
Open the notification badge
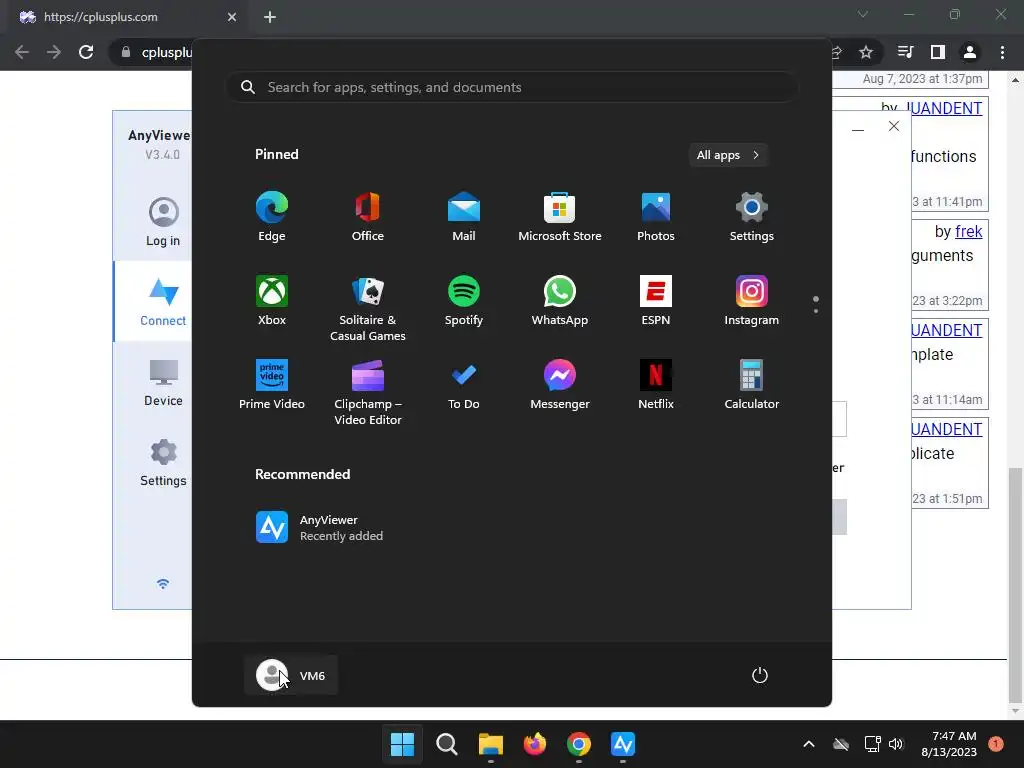[996, 744]
